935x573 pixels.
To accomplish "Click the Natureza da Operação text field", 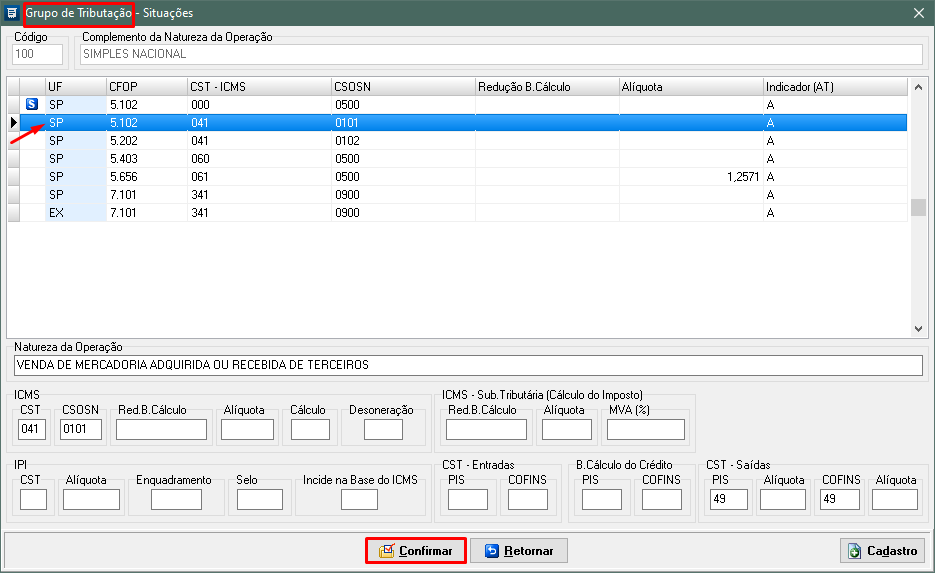I will pyautogui.click(x=467, y=365).
